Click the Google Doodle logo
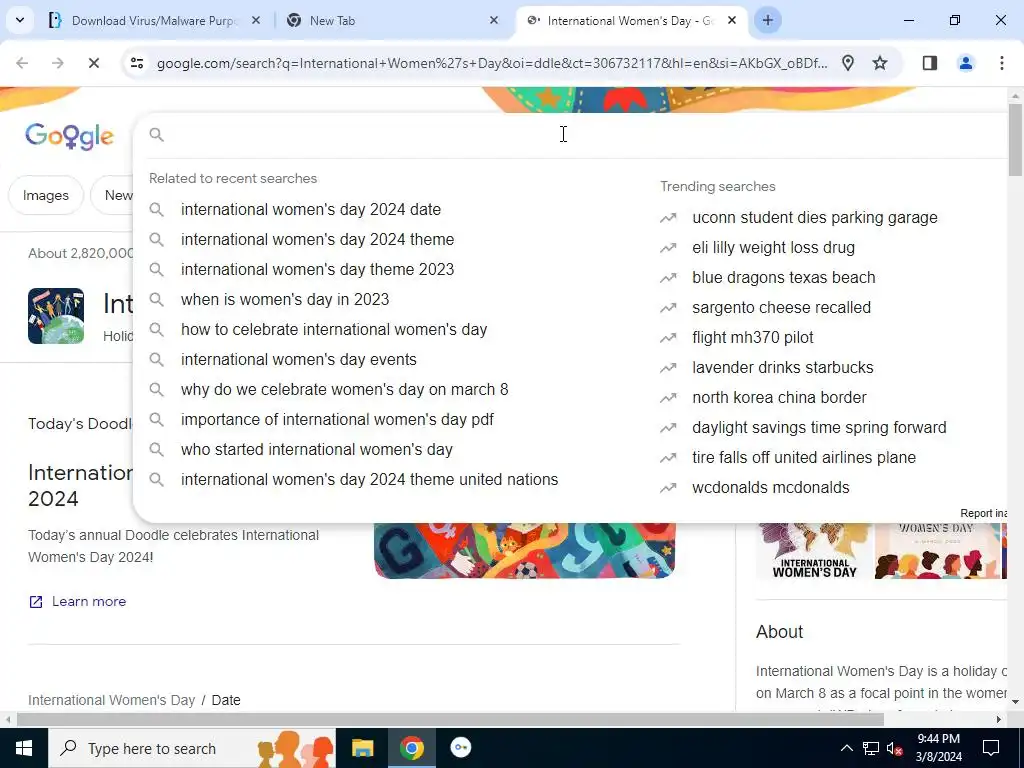 pyautogui.click(x=69, y=136)
